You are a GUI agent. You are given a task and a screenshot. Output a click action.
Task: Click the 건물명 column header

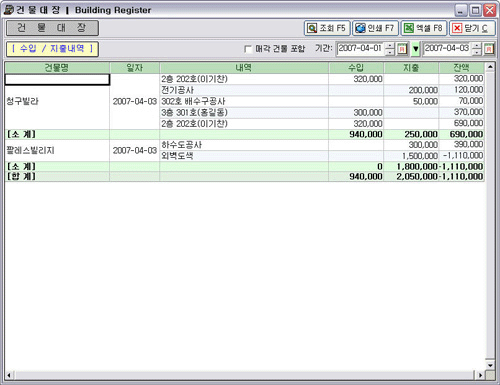[x=57, y=68]
